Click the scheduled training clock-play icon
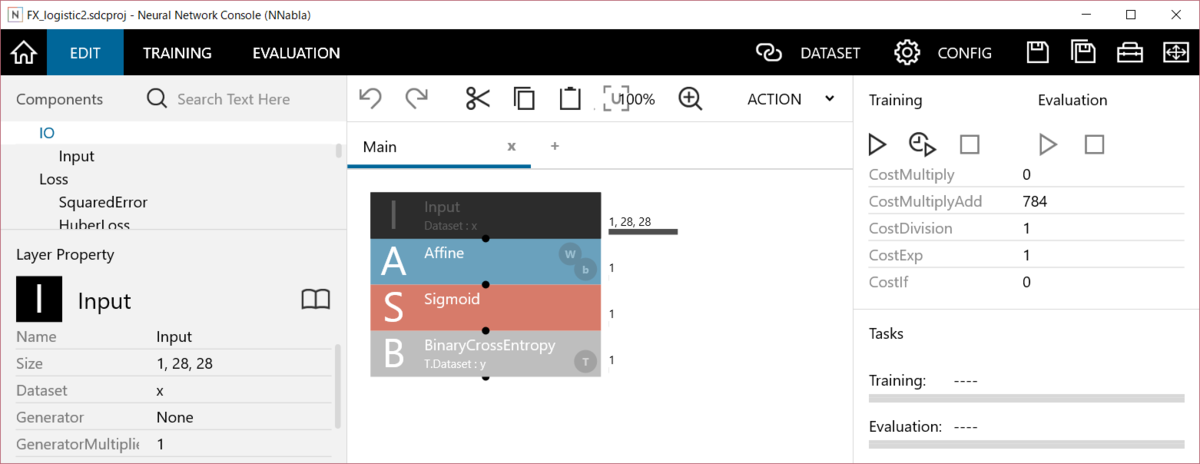 922,145
